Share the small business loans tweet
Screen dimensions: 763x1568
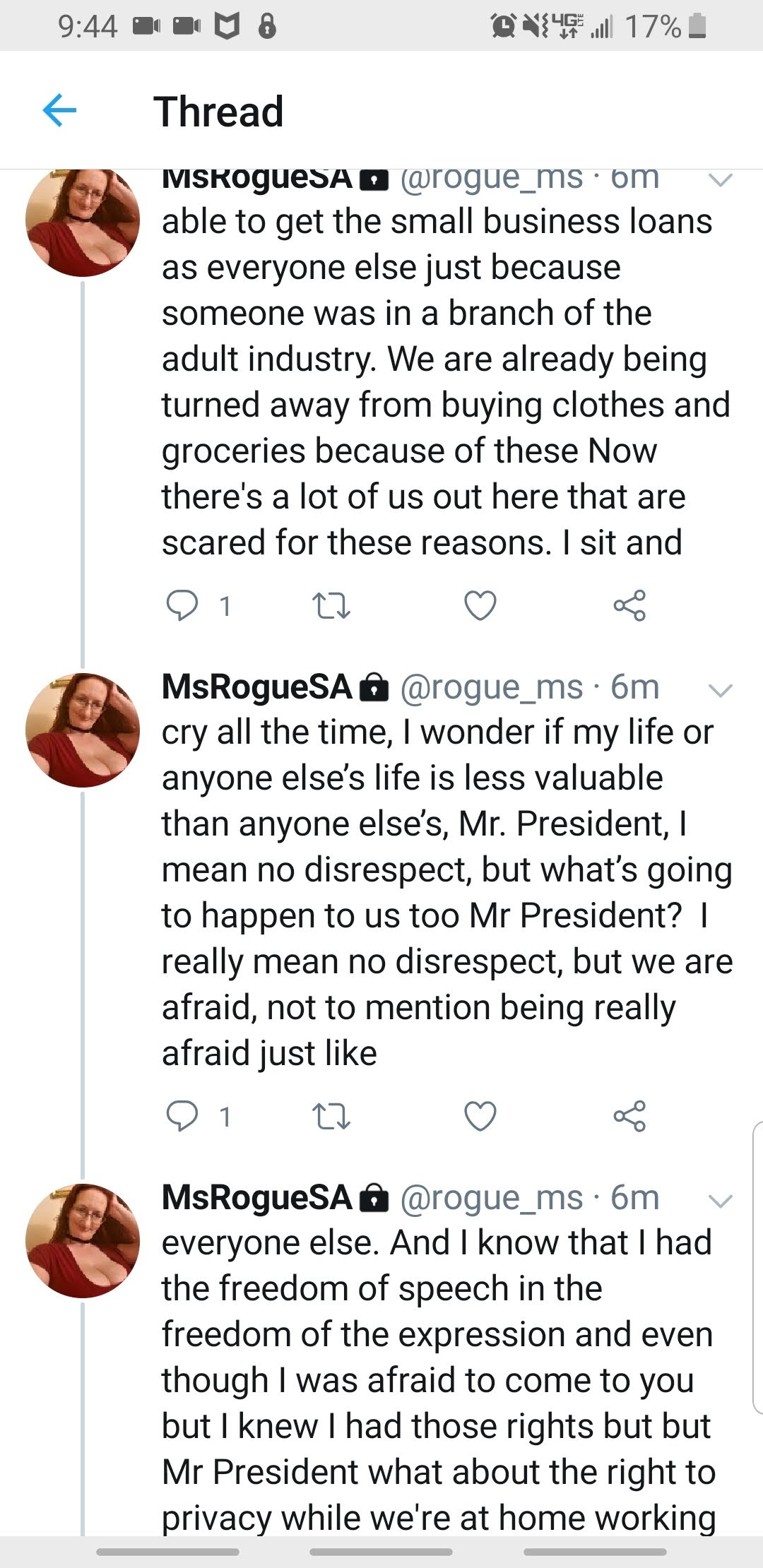point(629,606)
